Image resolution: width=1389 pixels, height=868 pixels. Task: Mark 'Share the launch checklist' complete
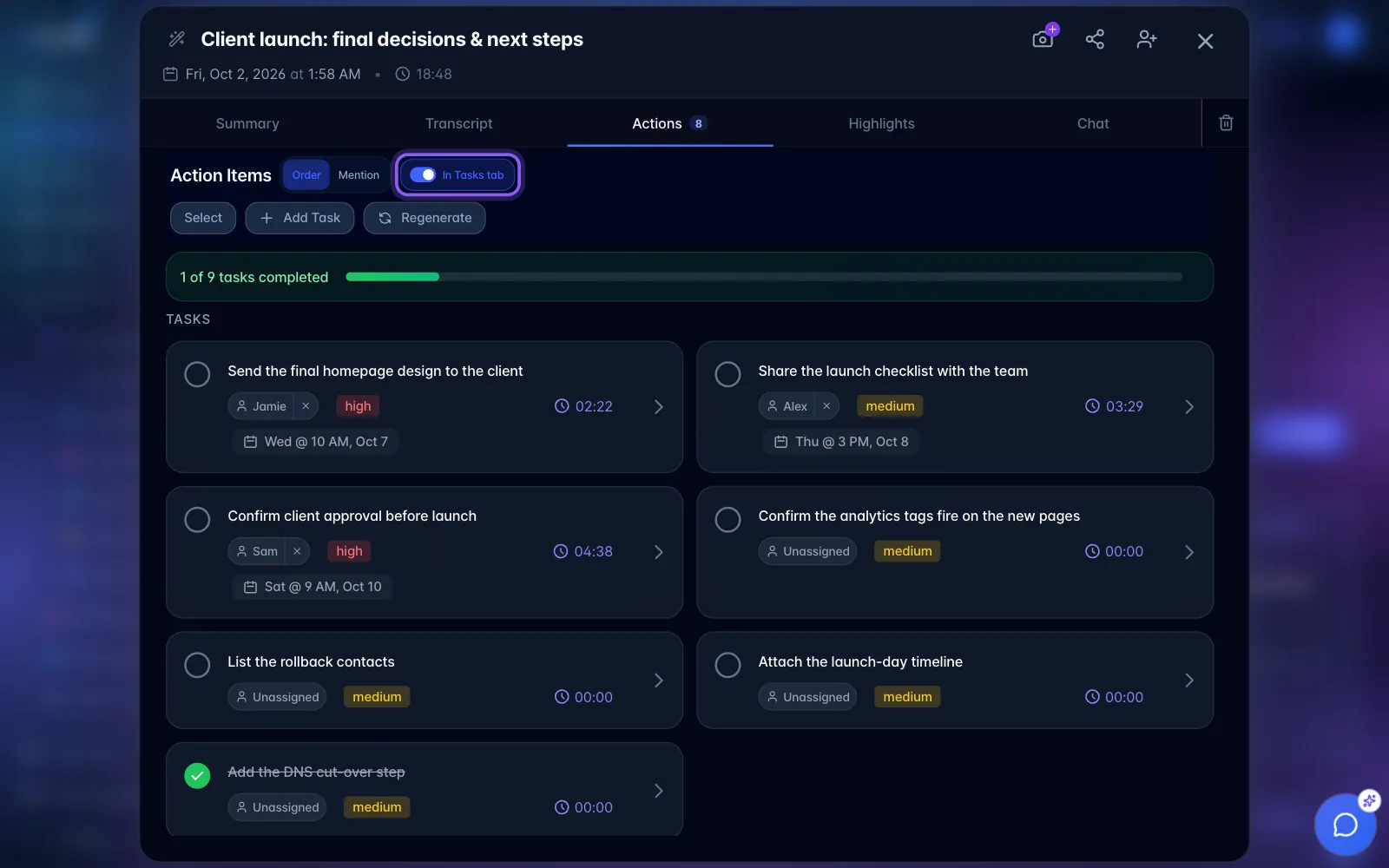[727, 374]
